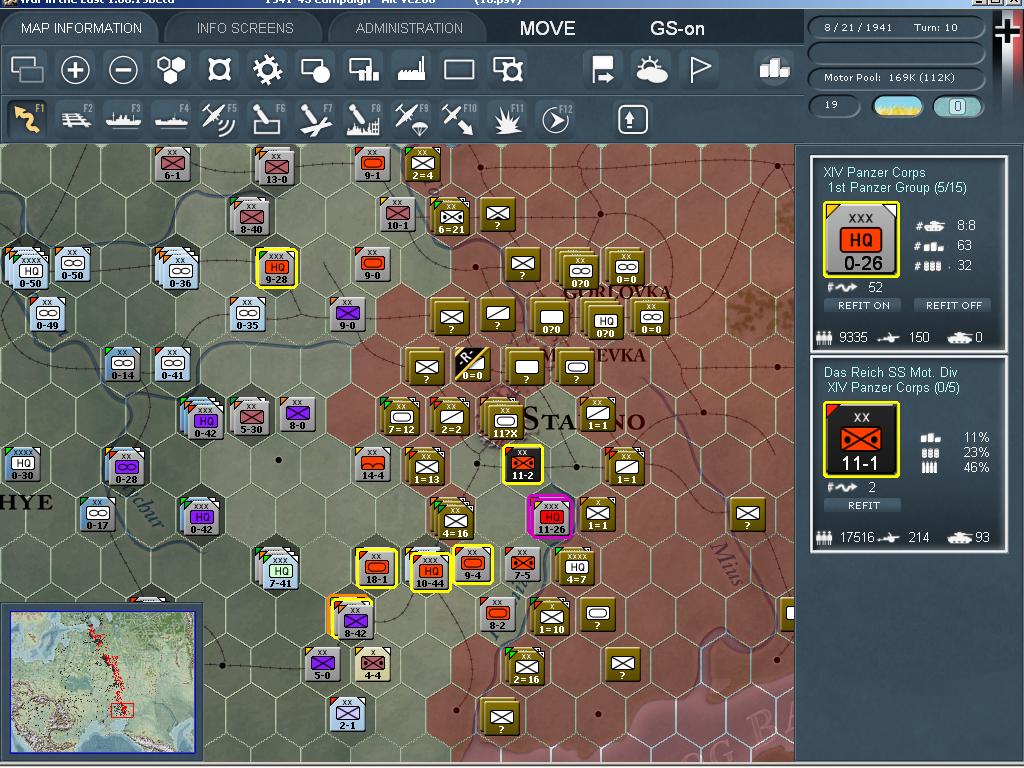
Task: Zoom in the map with plus icon
Action: click(x=75, y=70)
